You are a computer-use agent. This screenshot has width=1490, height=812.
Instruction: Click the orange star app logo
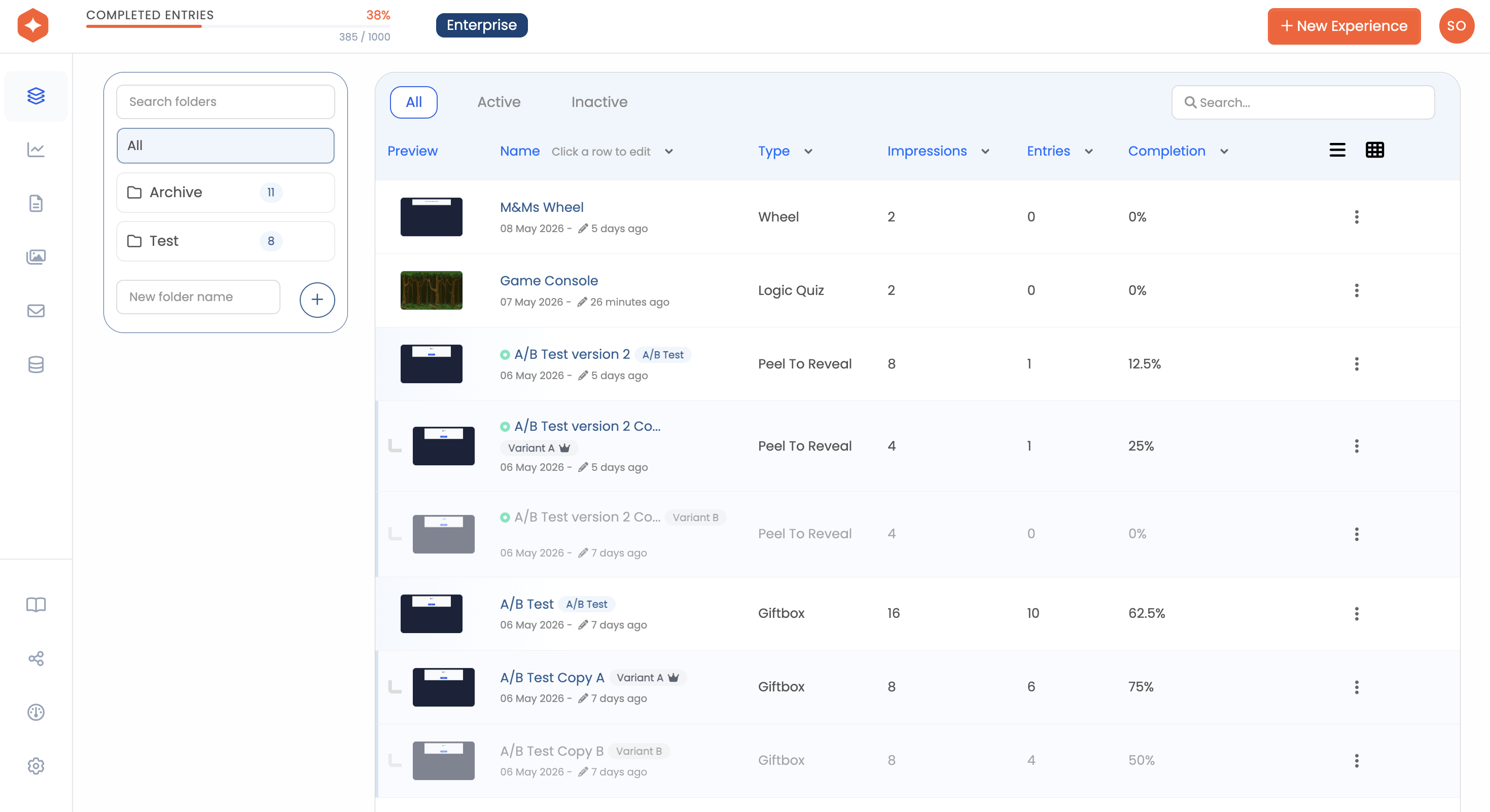33,25
